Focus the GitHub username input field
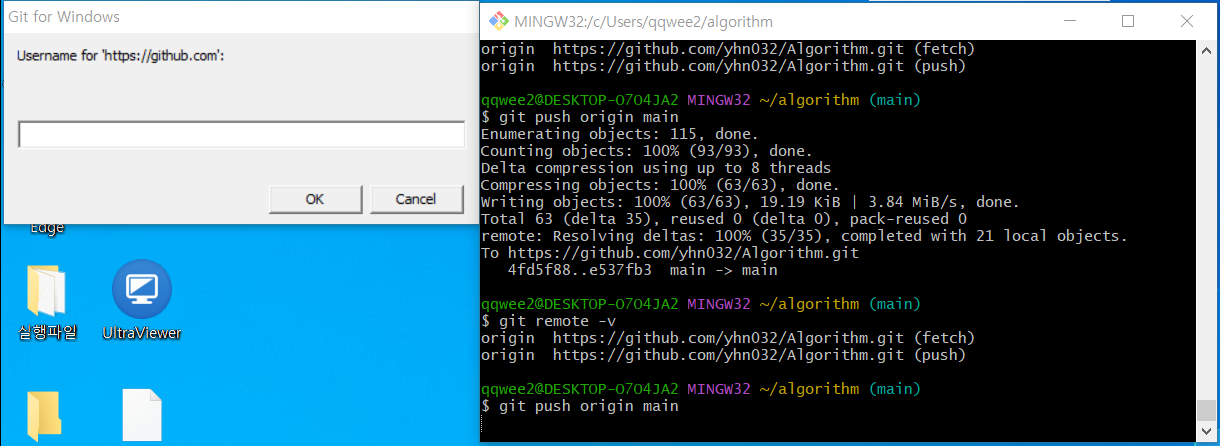The image size is (1220, 446). point(241,134)
